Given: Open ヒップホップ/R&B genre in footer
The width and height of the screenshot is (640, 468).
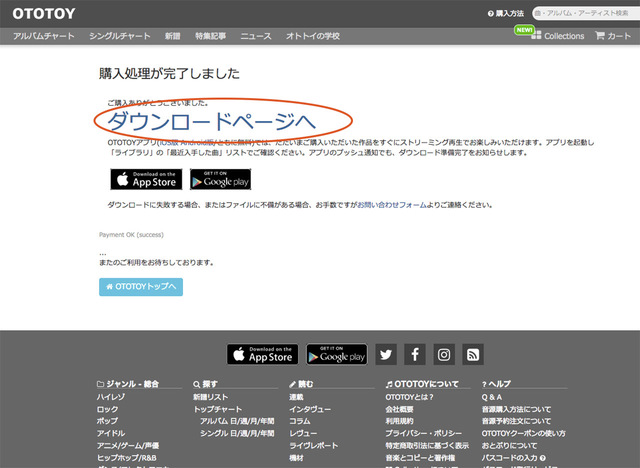Looking at the screenshot, I should coord(127,458).
